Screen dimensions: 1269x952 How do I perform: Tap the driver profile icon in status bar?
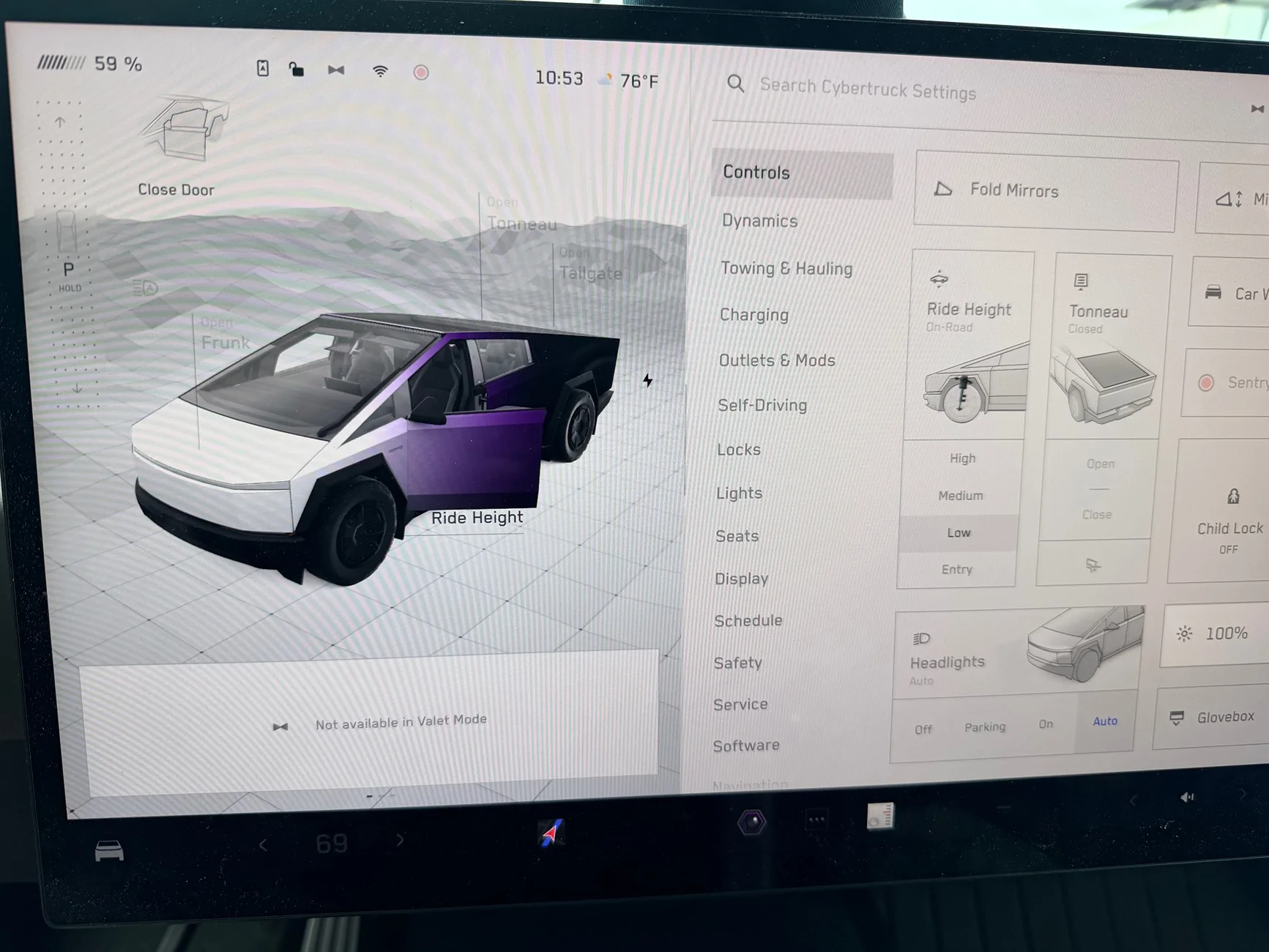[x=263, y=69]
